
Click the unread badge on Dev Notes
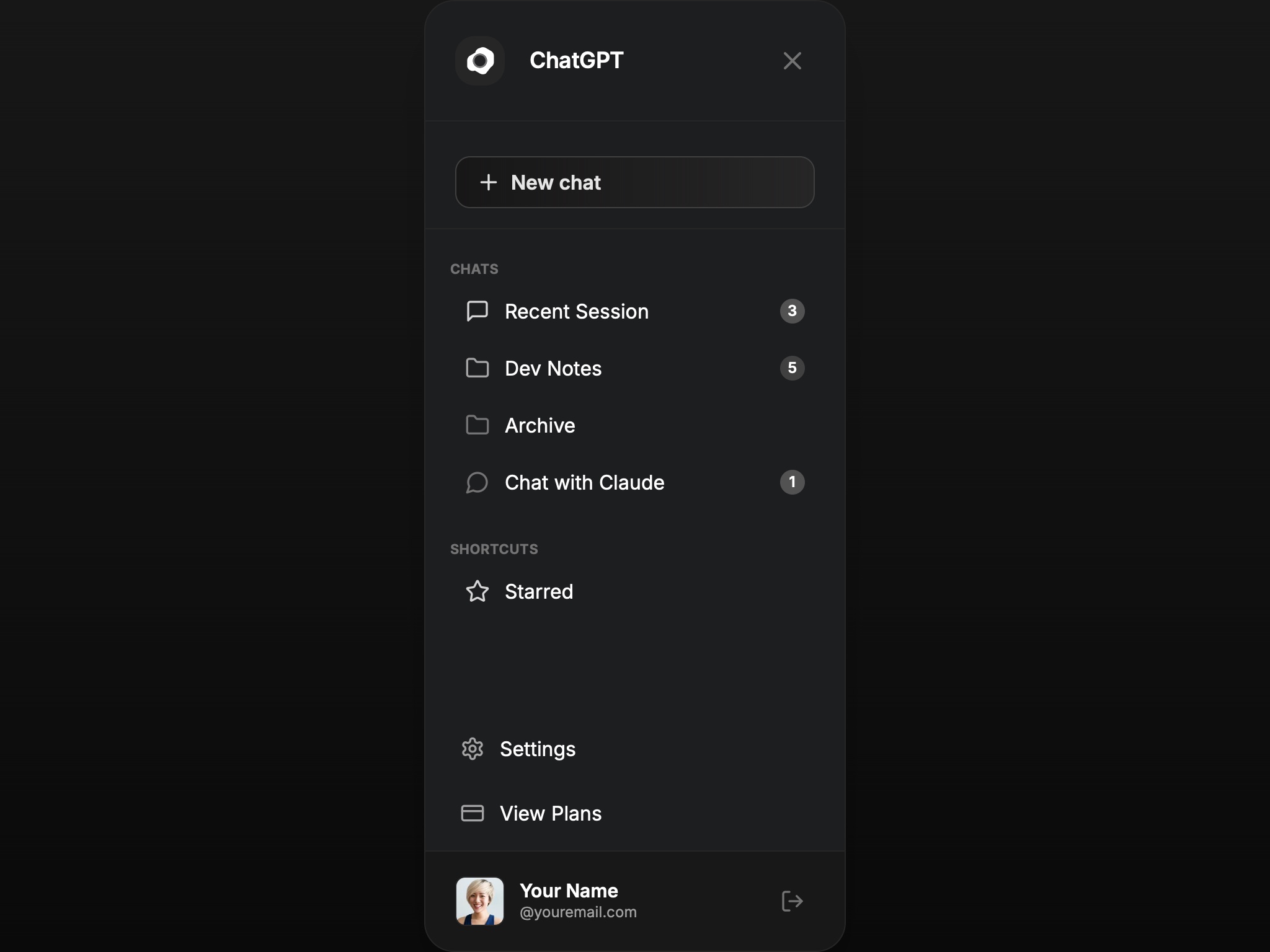(792, 368)
